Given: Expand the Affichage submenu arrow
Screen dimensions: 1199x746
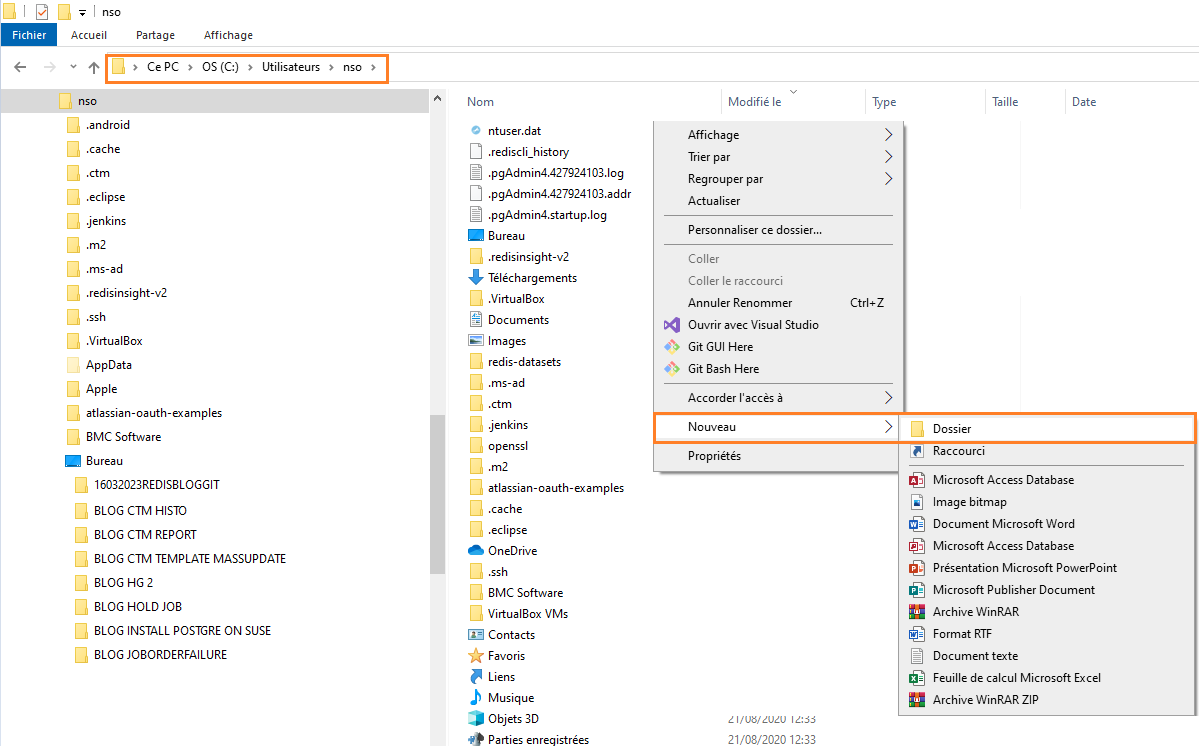Looking at the screenshot, I should (x=888, y=135).
